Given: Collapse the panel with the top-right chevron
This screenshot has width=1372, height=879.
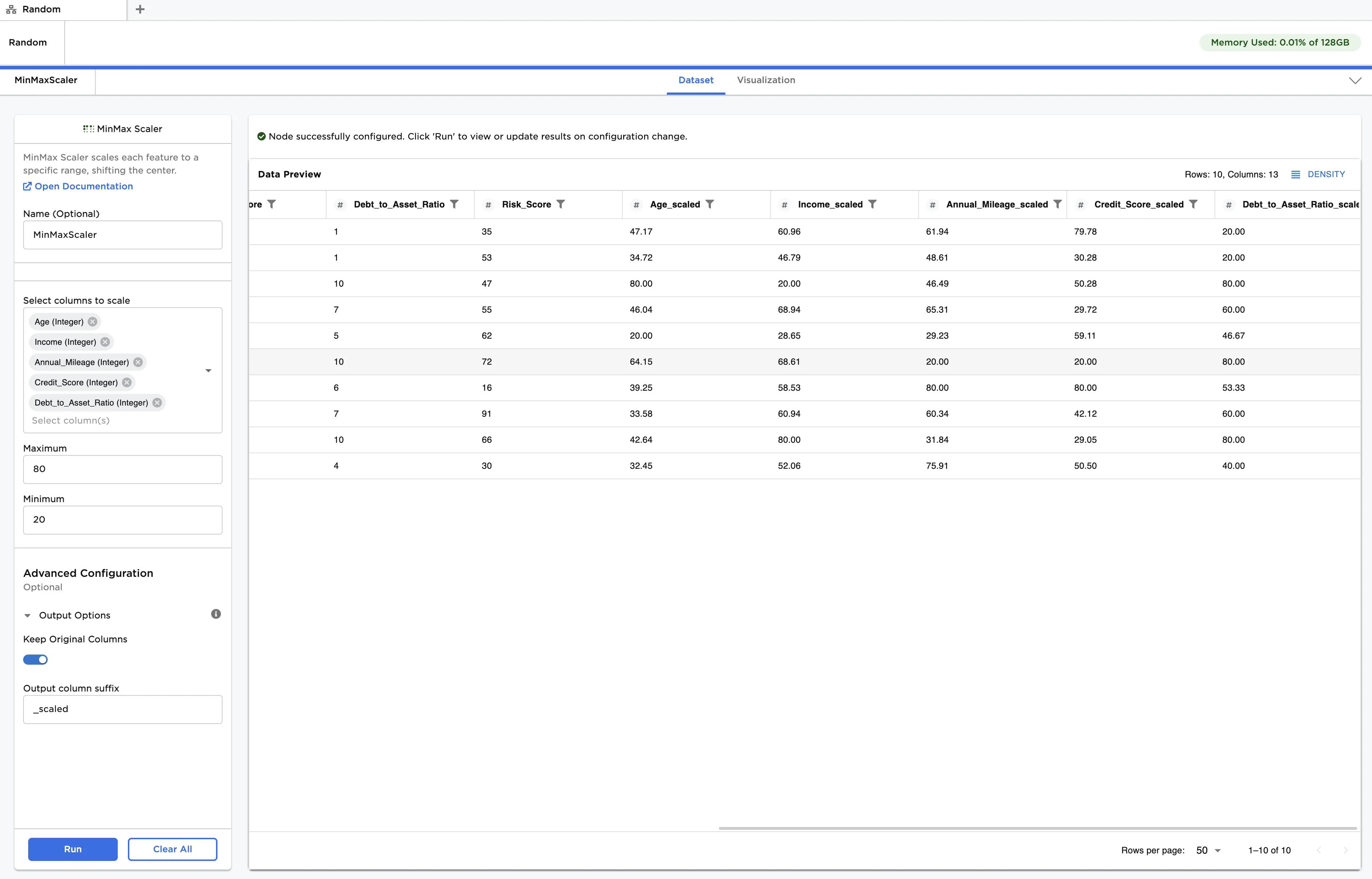Looking at the screenshot, I should click(1355, 81).
